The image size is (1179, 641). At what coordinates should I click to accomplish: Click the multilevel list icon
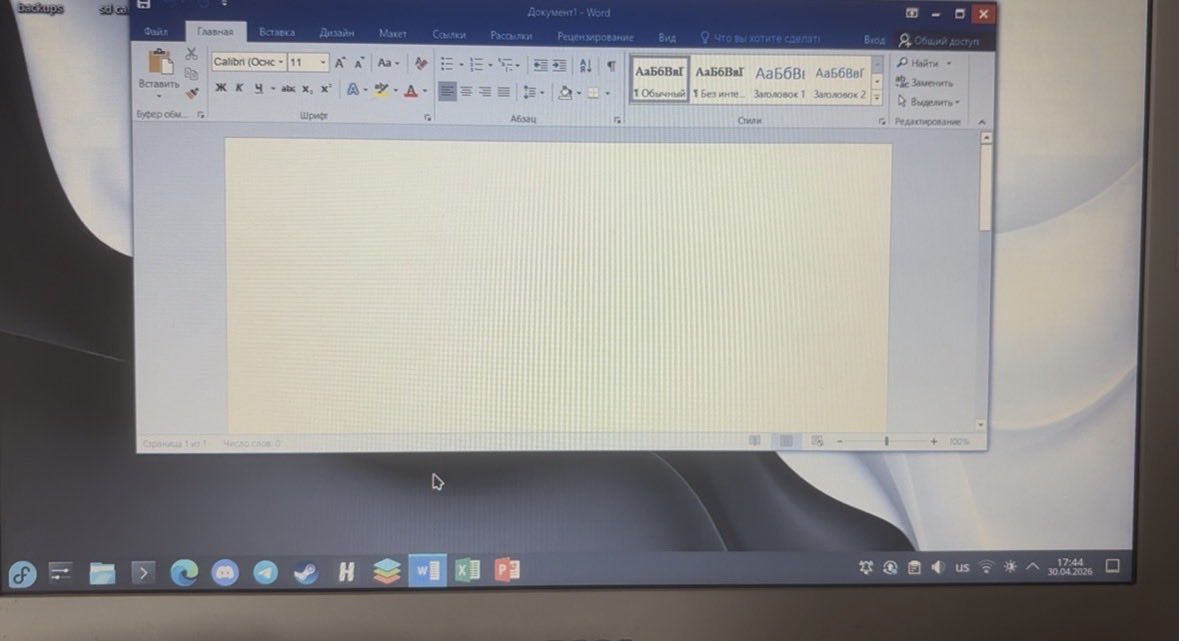click(505, 65)
